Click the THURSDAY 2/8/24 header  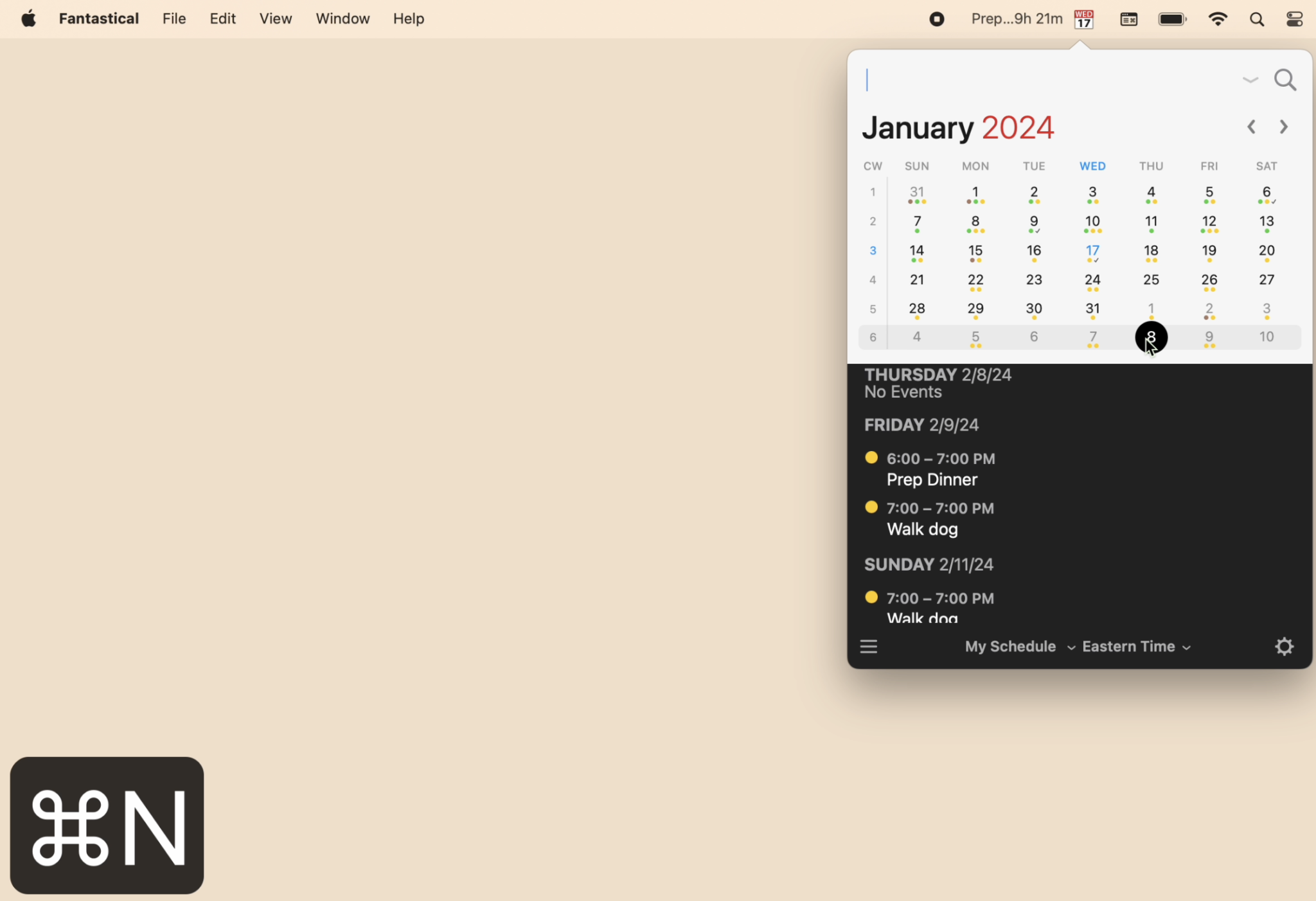[938, 375]
